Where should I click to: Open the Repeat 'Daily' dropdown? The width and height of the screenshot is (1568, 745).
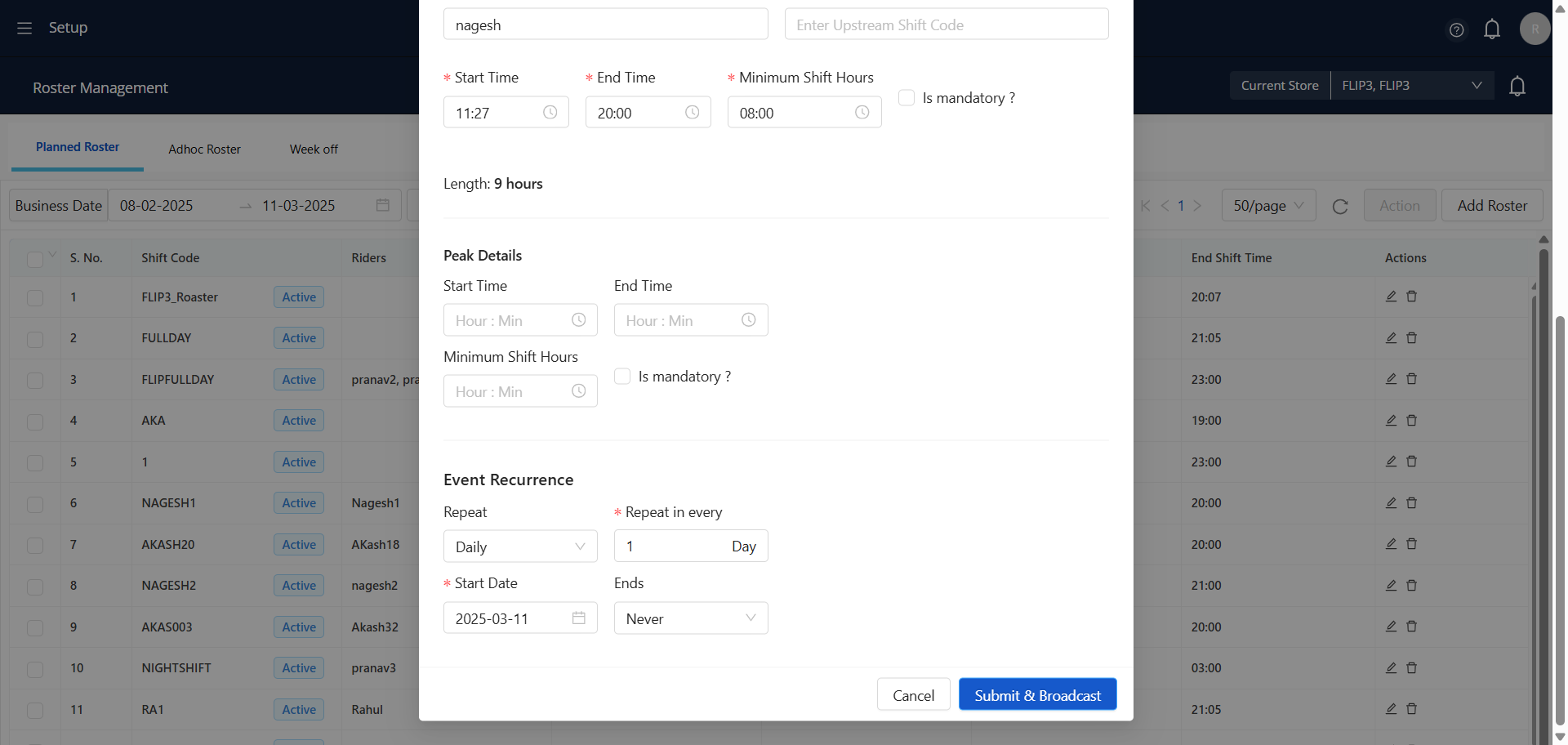click(x=520, y=546)
